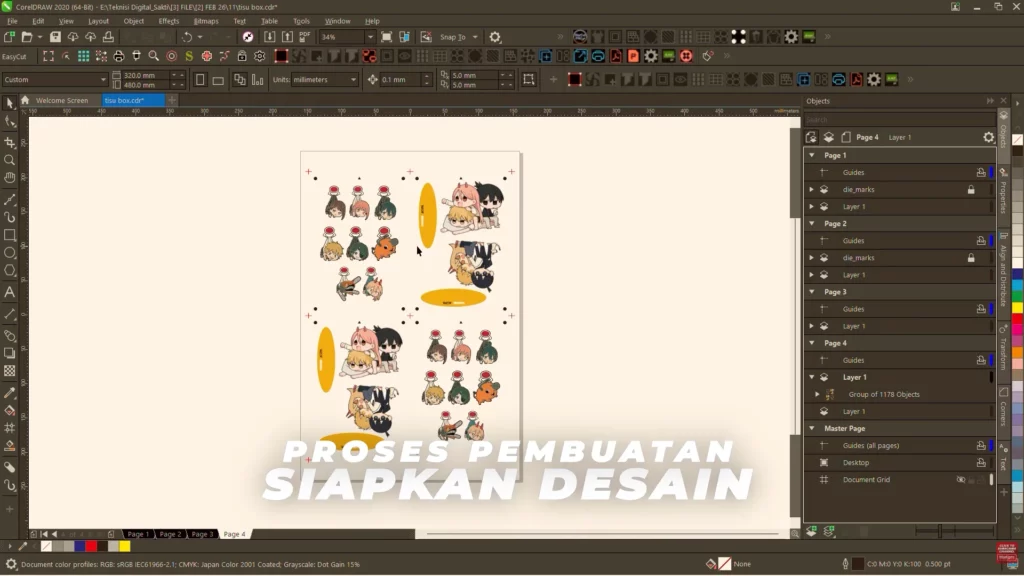The width and height of the screenshot is (1024, 576).
Task: Select the Text tool
Action: (x=9, y=291)
